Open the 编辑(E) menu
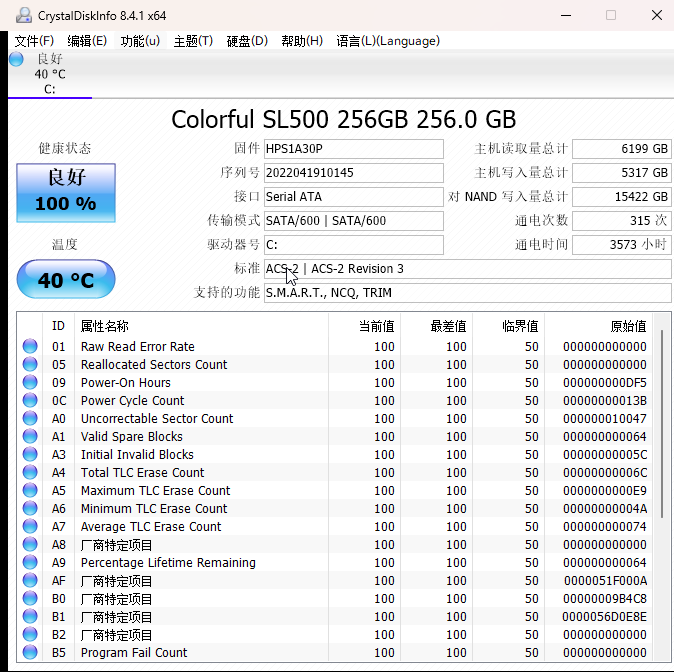674x672 pixels. click(x=87, y=41)
